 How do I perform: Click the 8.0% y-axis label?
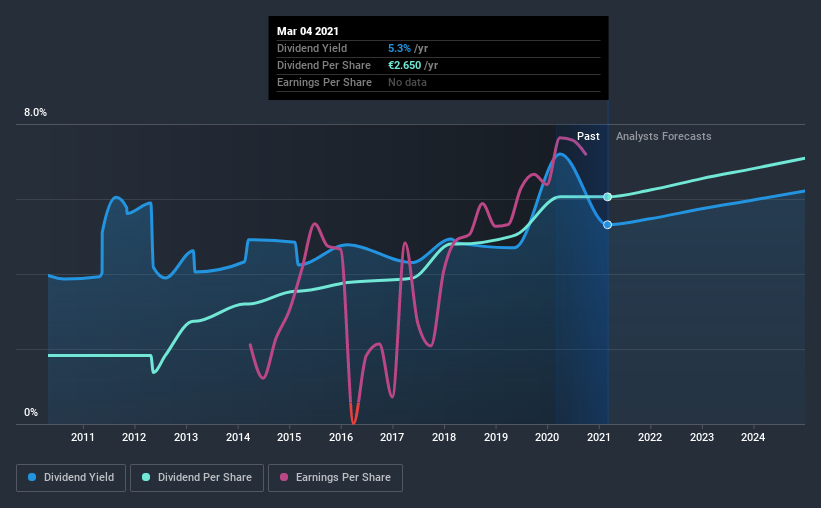(36, 113)
